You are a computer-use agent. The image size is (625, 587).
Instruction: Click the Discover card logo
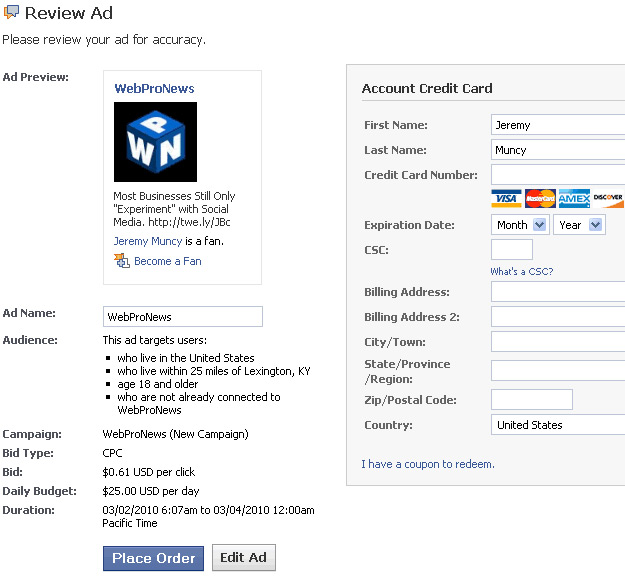click(608, 198)
